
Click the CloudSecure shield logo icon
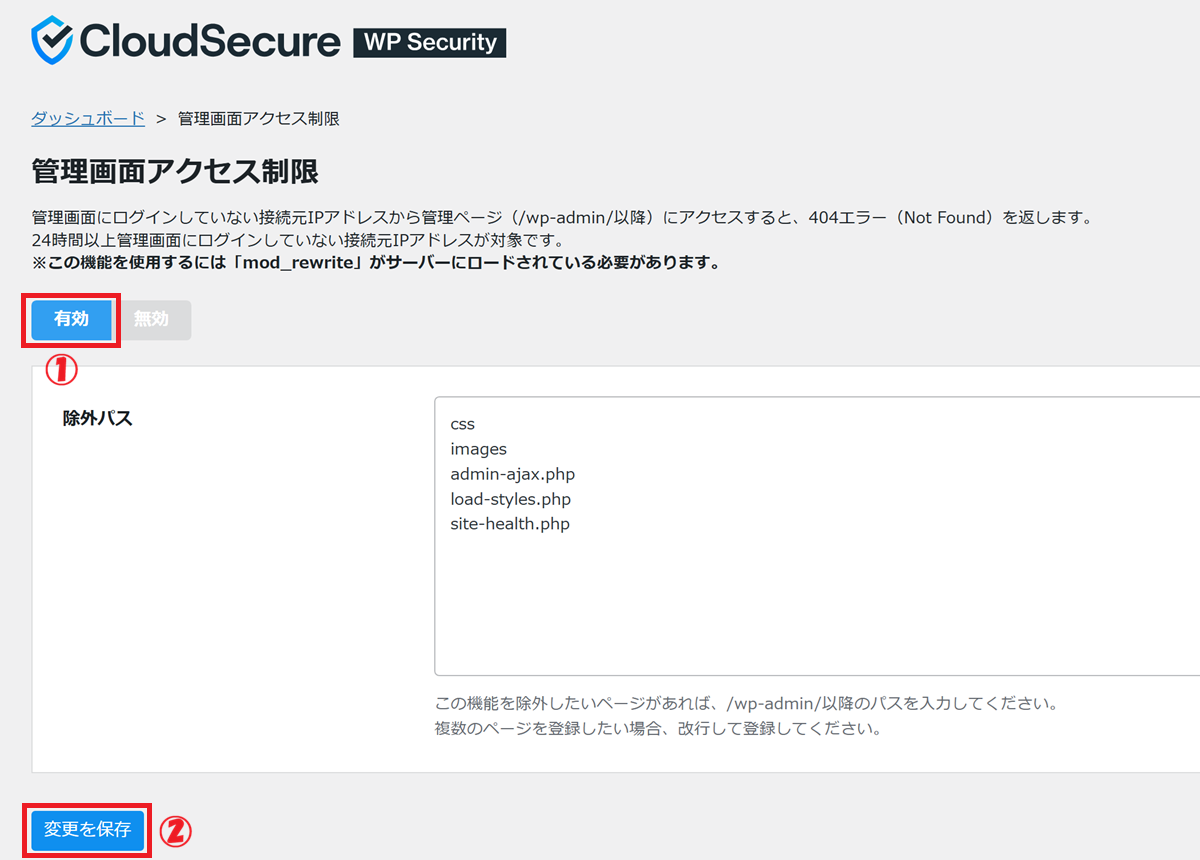click(x=53, y=41)
